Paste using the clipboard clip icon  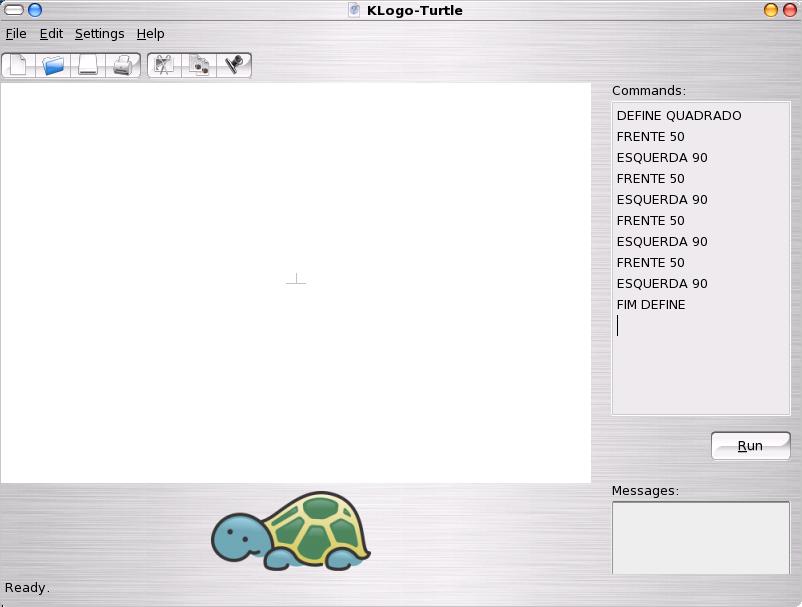[x=234, y=65]
